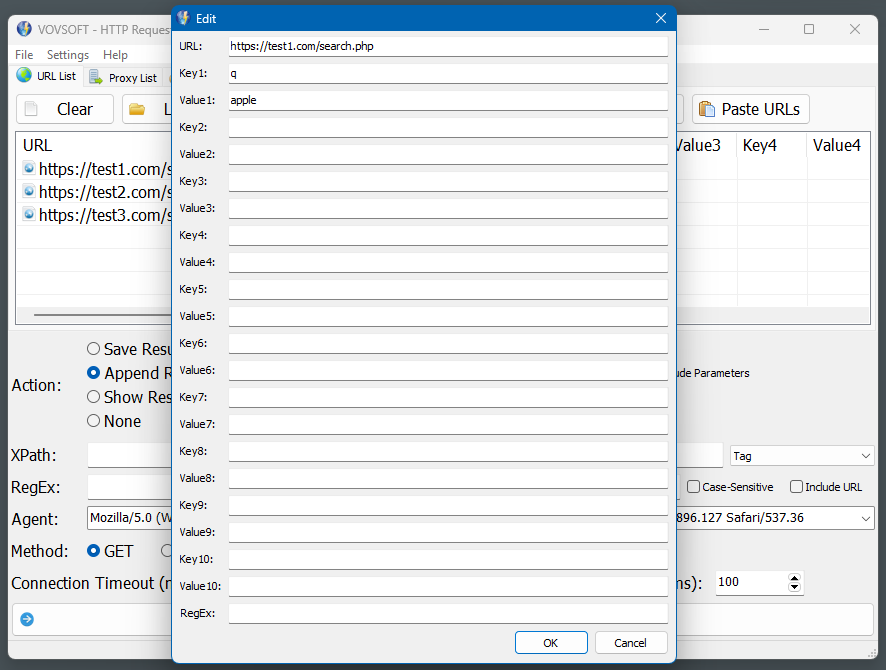Open the Settings menu
886x670 pixels.
pyautogui.click(x=68, y=55)
